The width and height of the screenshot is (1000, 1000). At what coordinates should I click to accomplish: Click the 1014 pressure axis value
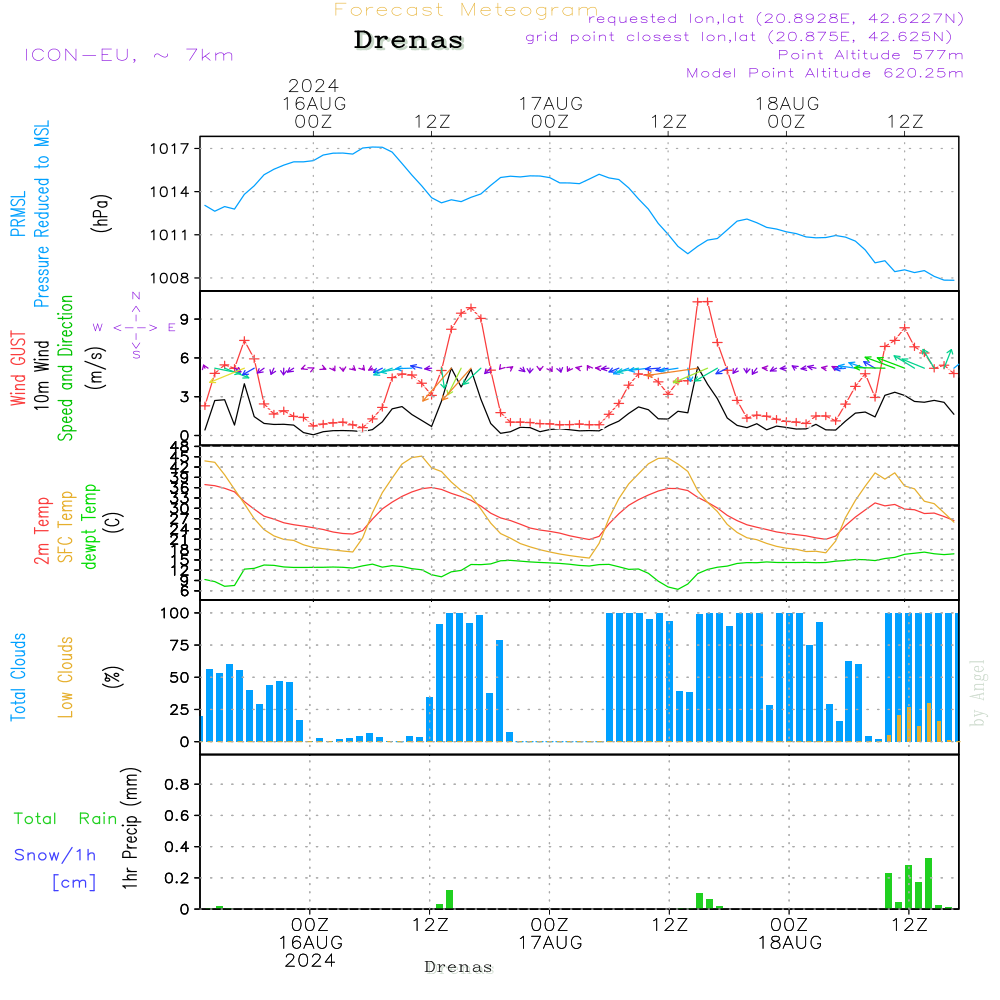tap(170, 192)
